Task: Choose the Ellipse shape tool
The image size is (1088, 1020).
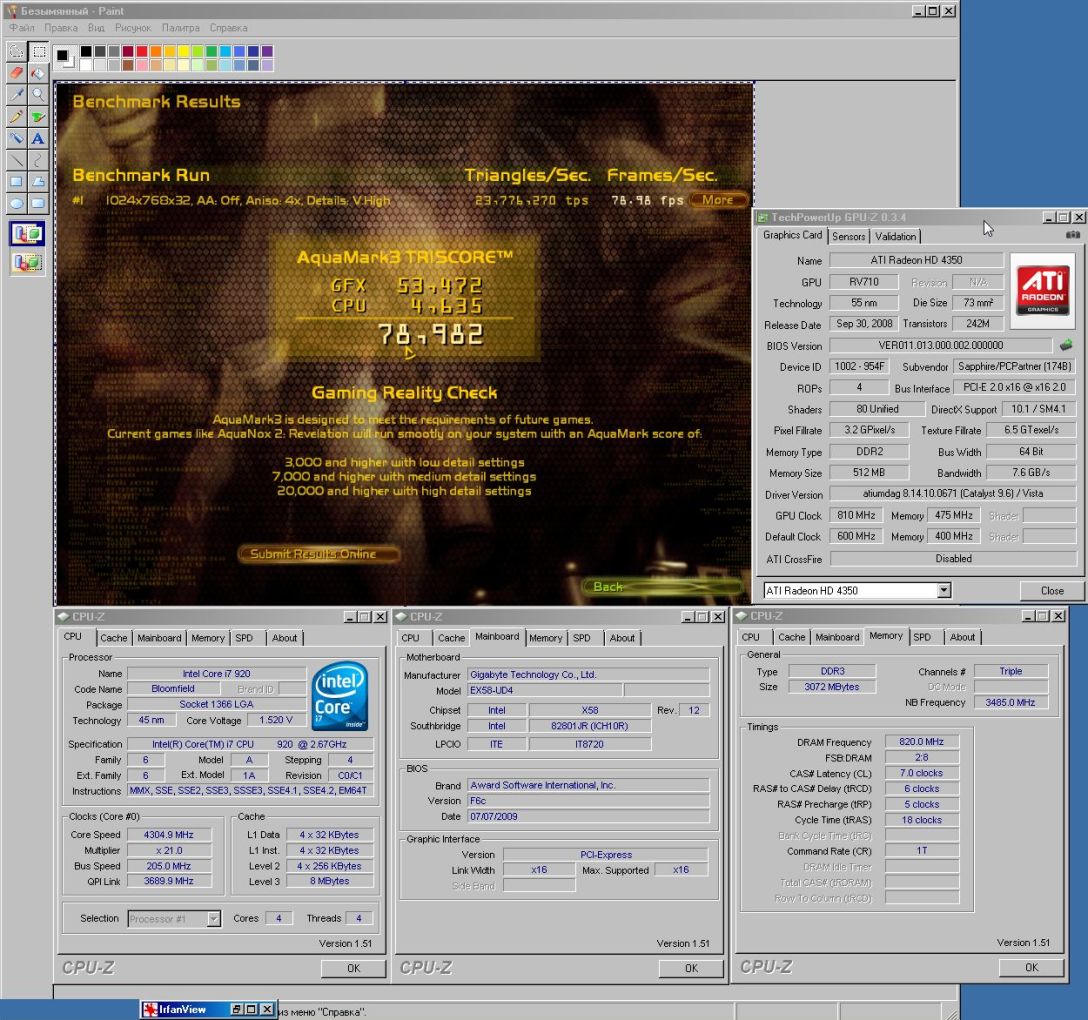Action: click(17, 203)
